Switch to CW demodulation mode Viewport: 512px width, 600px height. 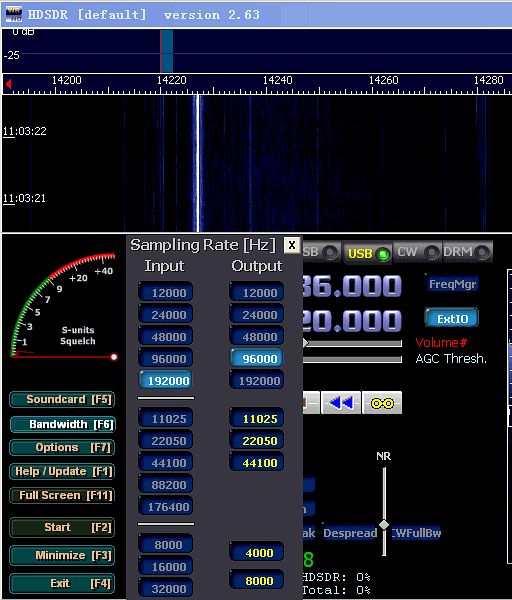417,252
